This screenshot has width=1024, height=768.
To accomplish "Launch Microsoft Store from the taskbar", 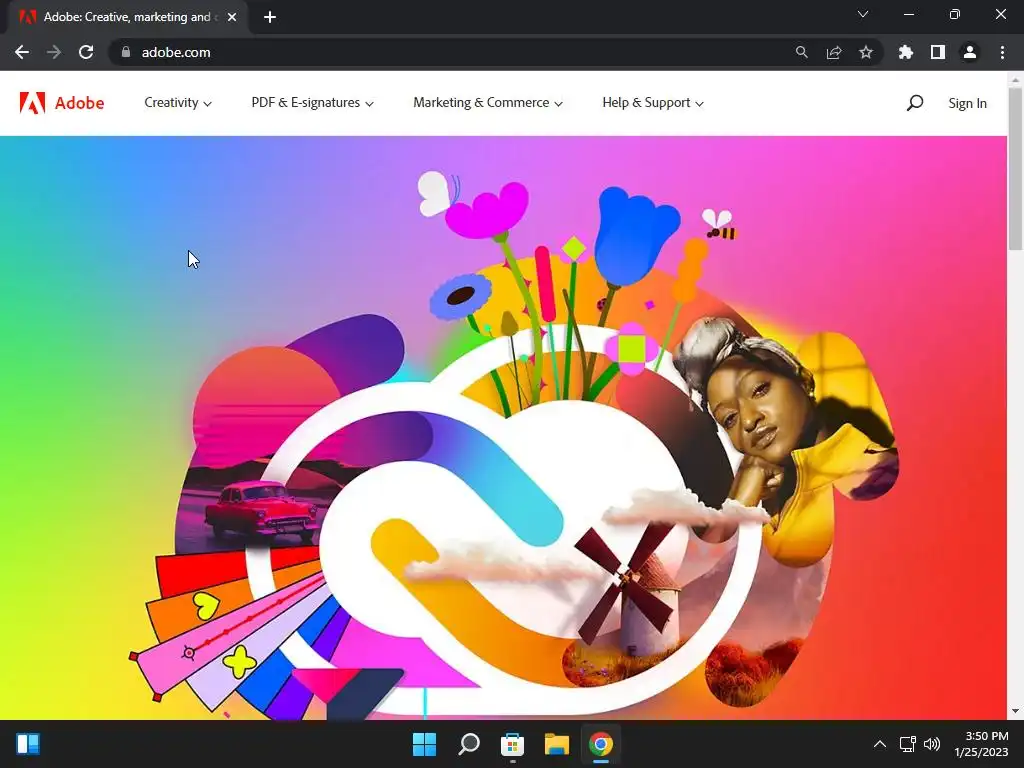I will pos(513,744).
